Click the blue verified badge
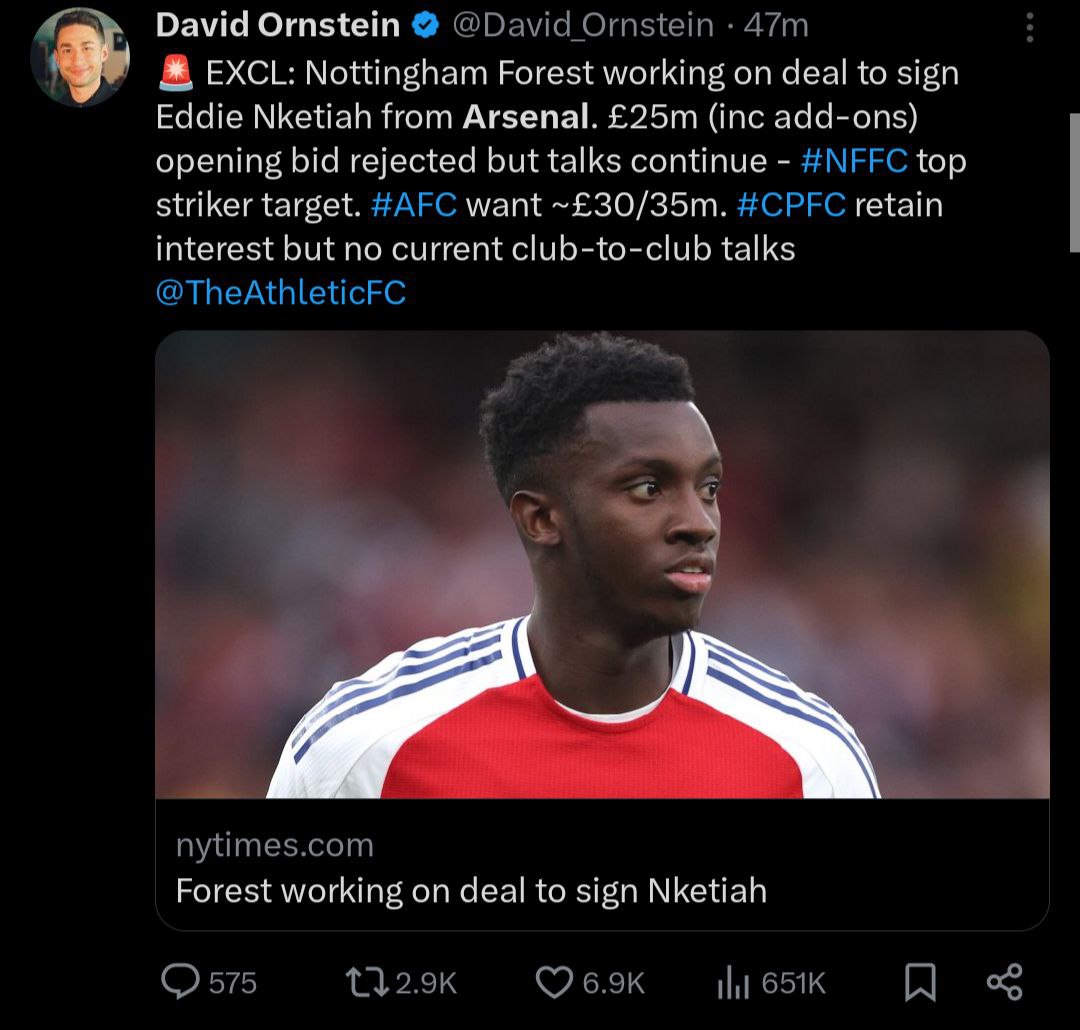1080x1030 pixels. pos(426,26)
